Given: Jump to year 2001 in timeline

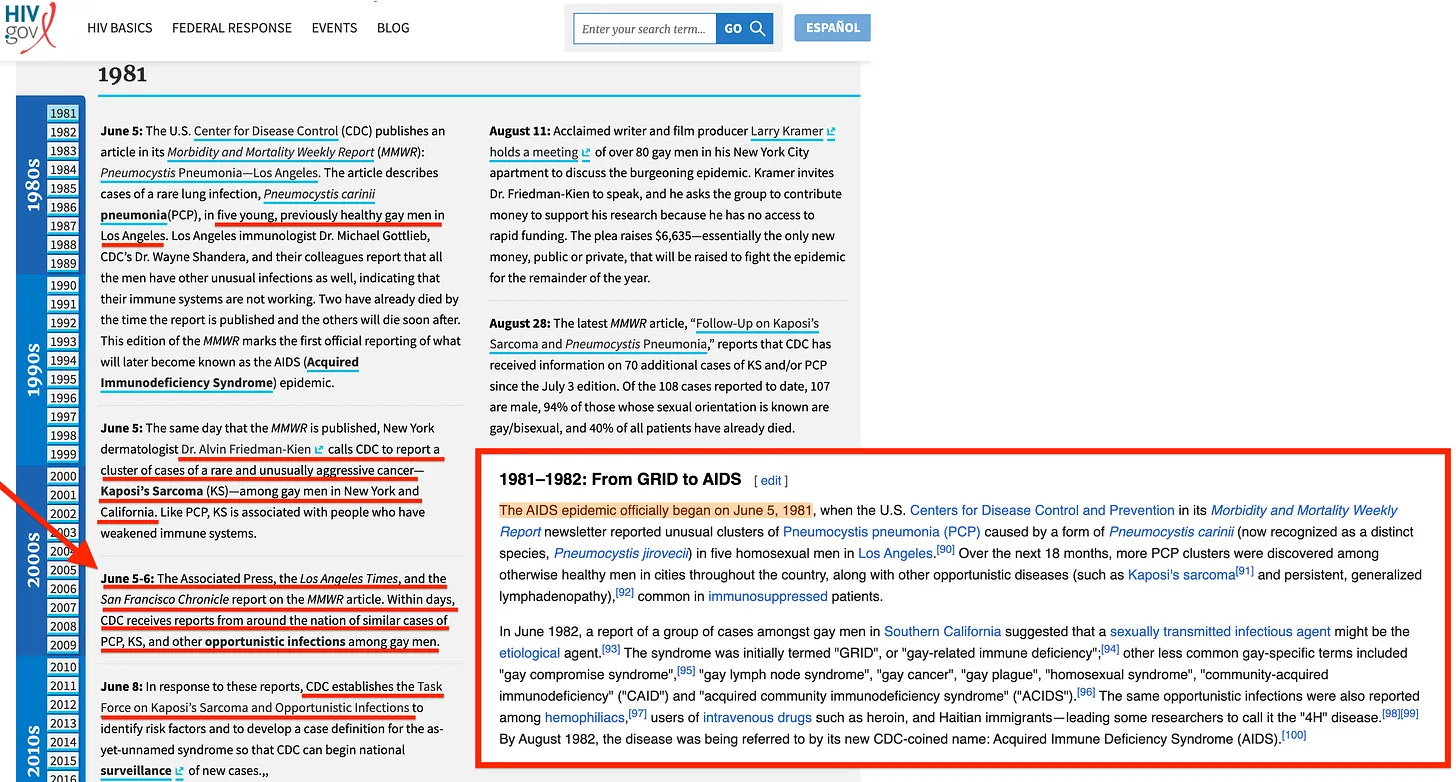Looking at the screenshot, I should pos(63,495).
